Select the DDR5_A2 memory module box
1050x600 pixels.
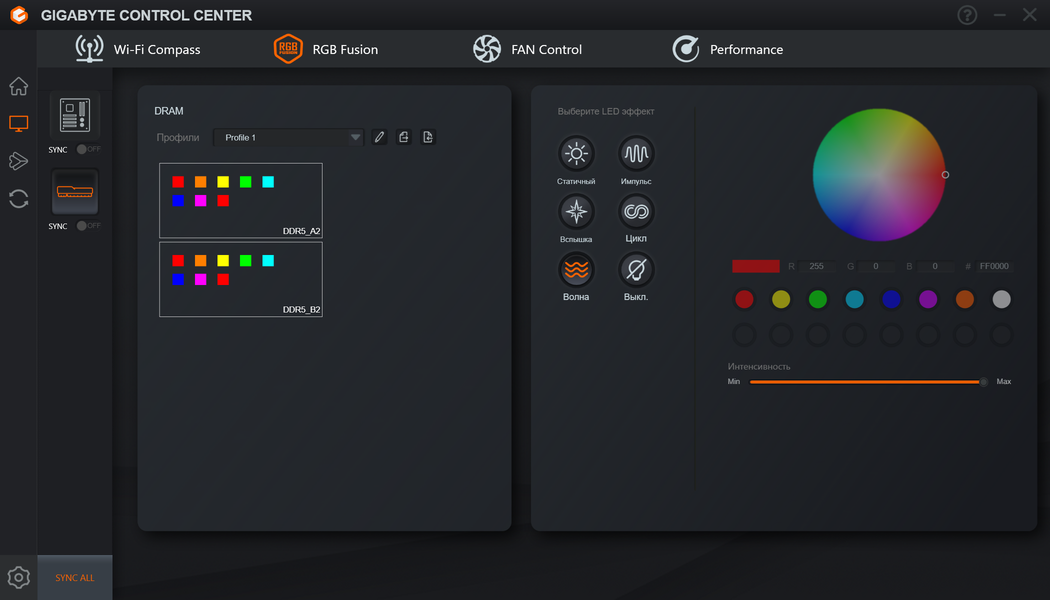241,200
